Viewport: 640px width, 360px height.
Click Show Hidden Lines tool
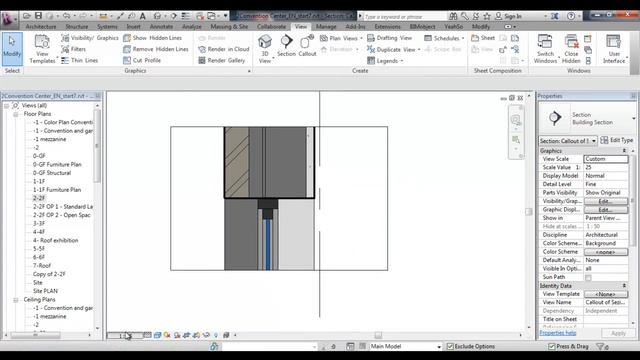153,38
